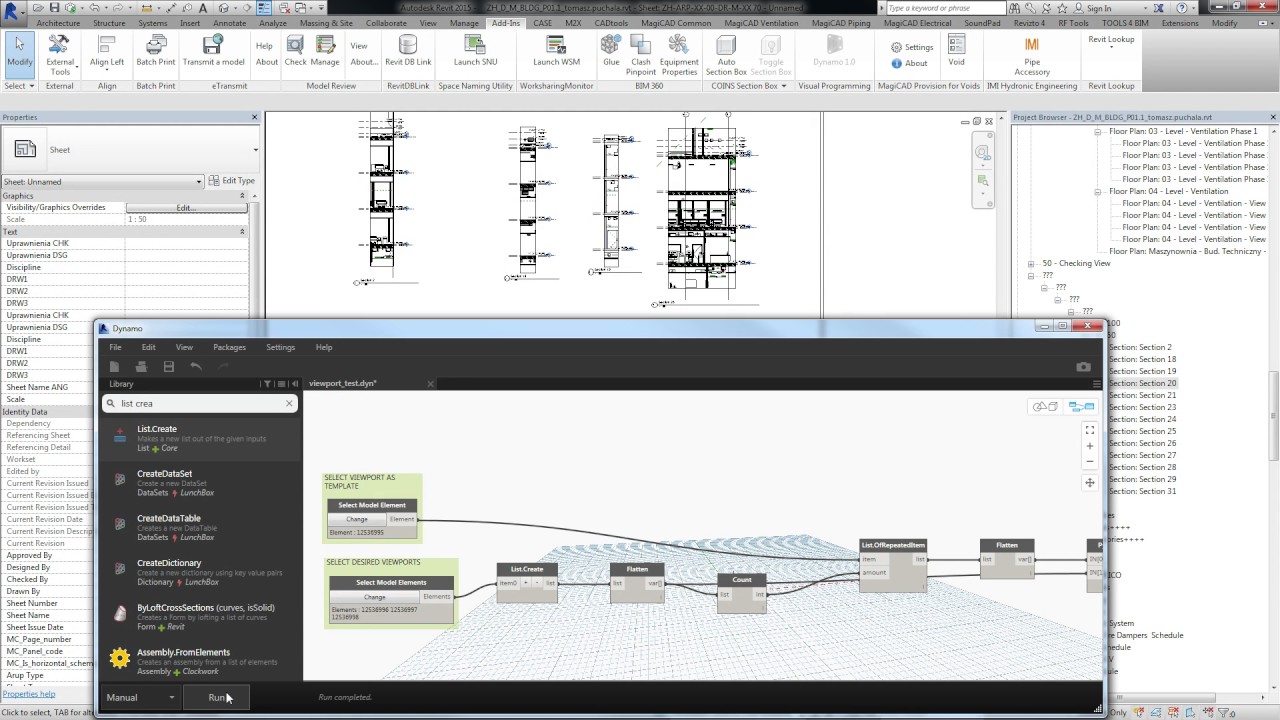This screenshot has height=720, width=1280.
Task: Toggle library filter in Dynamo
Action: coord(267,384)
